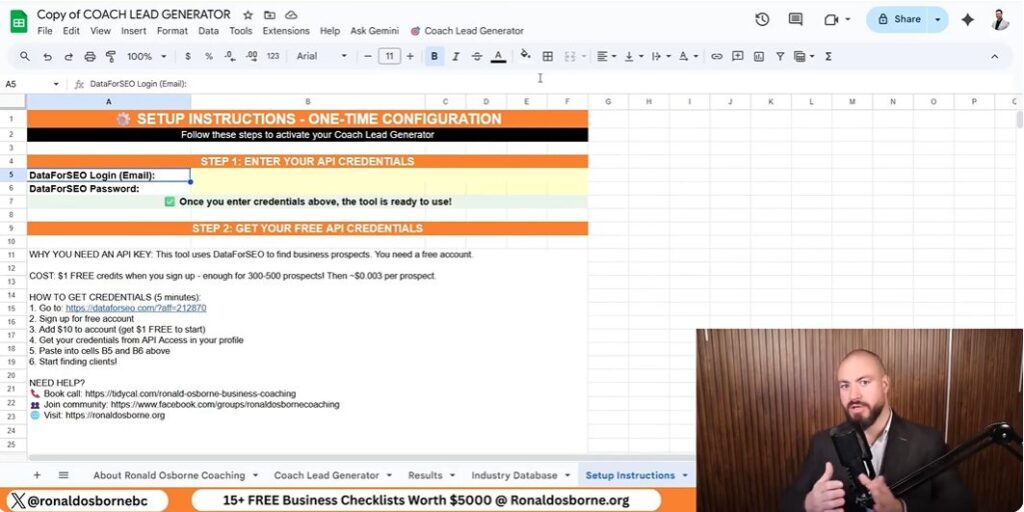Open the Data menu
This screenshot has width=1024, height=512.
point(208,31)
